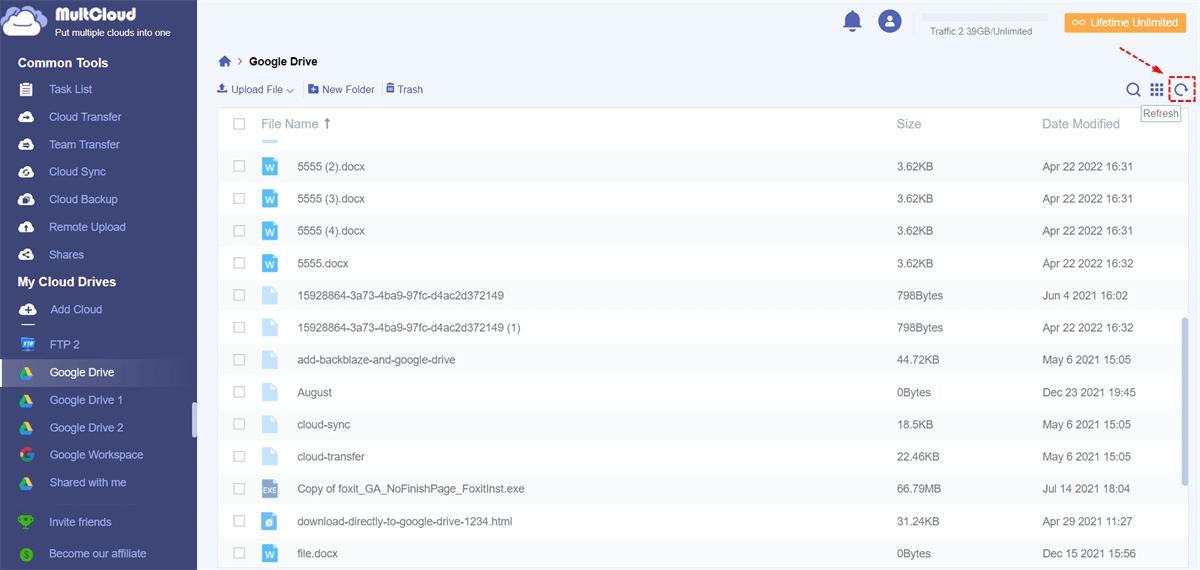The image size is (1200, 570).
Task: Sort by File Name column arrow
Action: click(326, 124)
